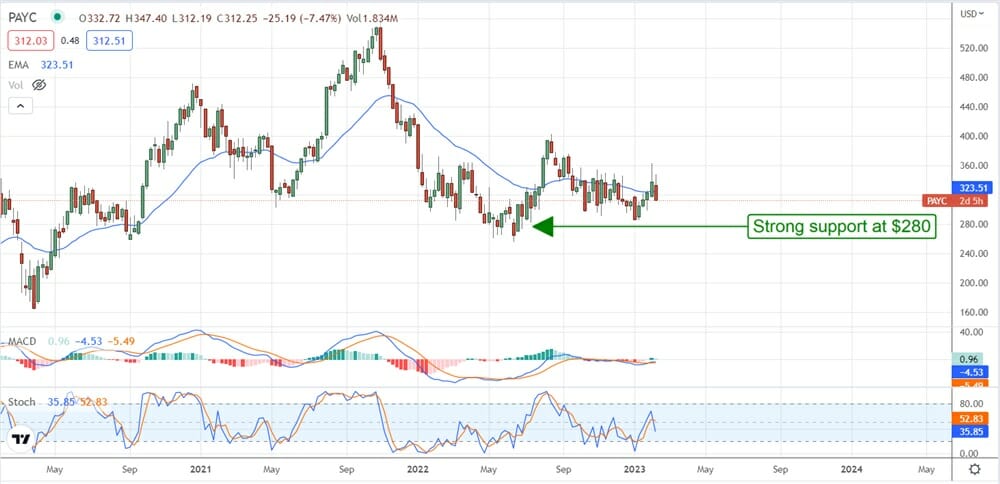This screenshot has width=1000, height=484.
Task: Click the green support arrow head
Action: click(542, 227)
